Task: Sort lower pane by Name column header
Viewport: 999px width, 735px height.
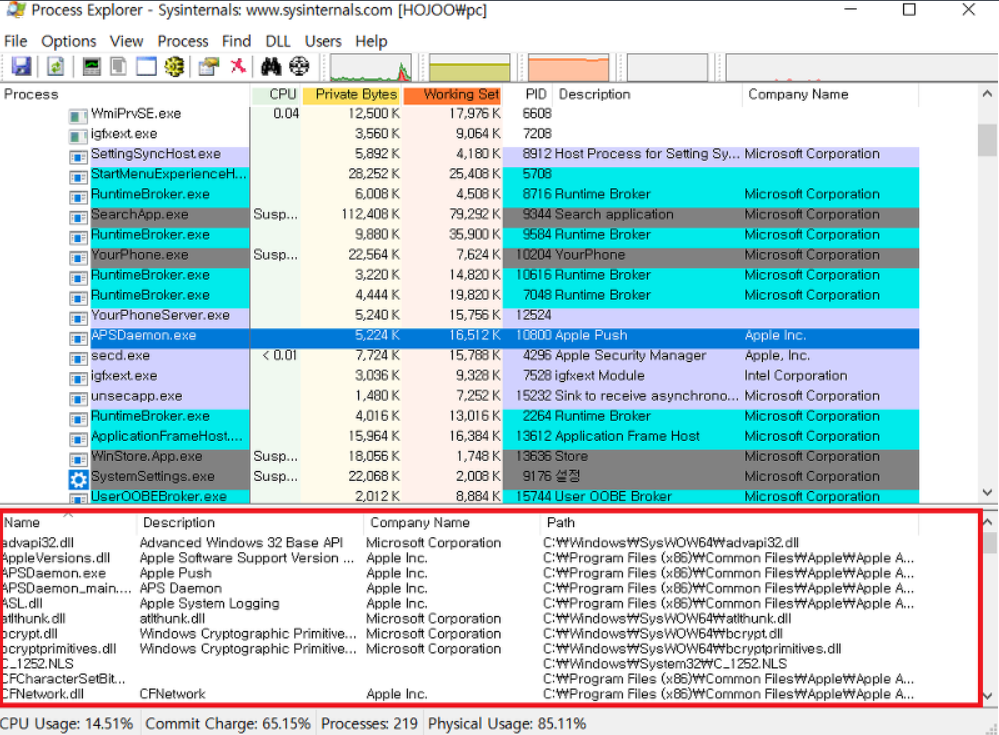Action: (x=68, y=522)
